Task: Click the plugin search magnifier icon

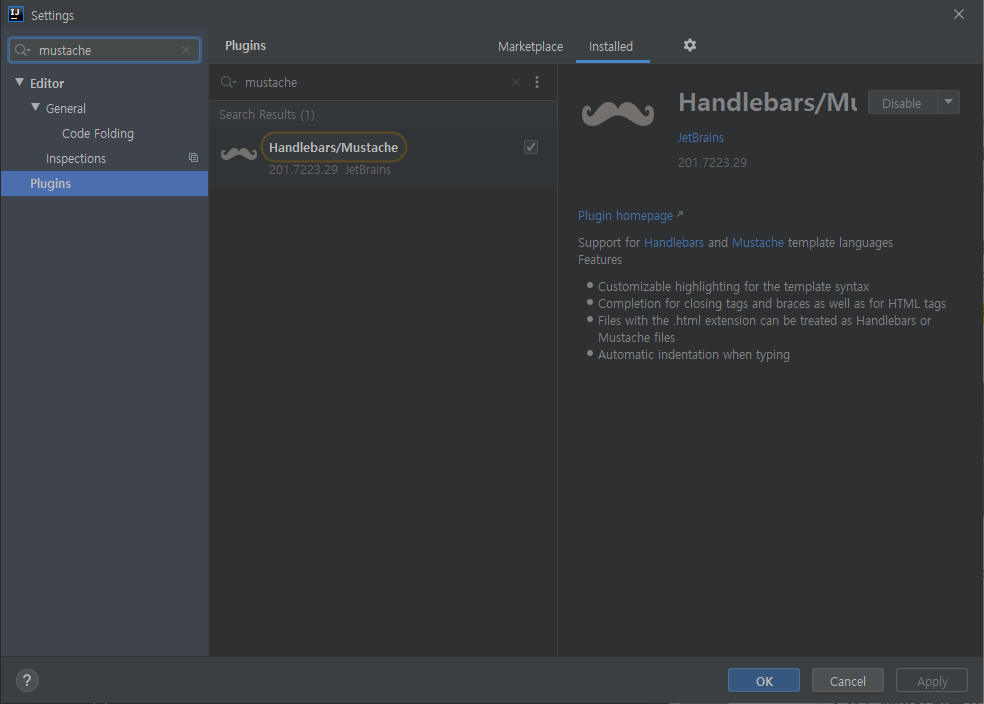Action: point(228,82)
